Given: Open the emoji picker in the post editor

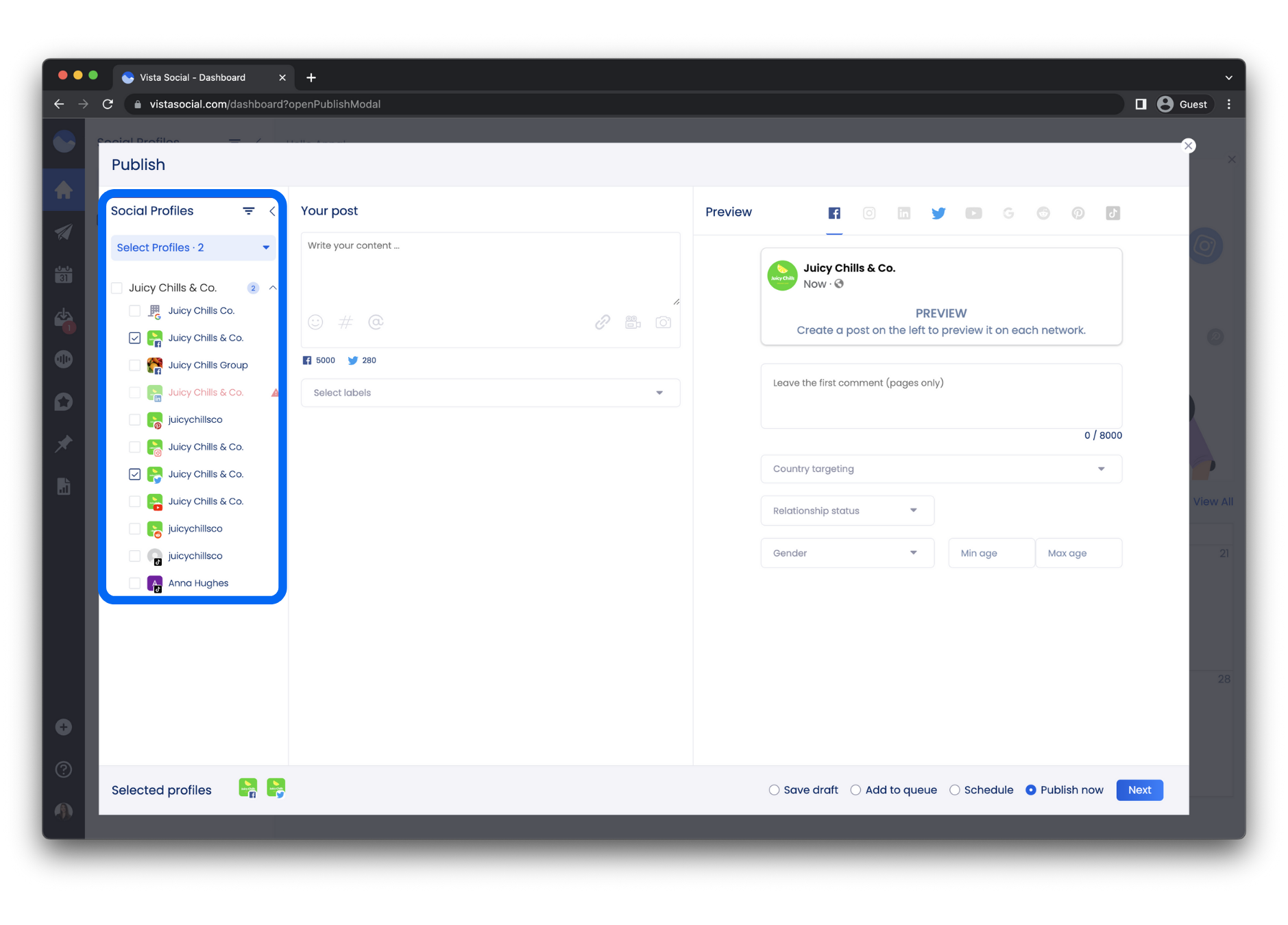Looking at the screenshot, I should coord(315,322).
